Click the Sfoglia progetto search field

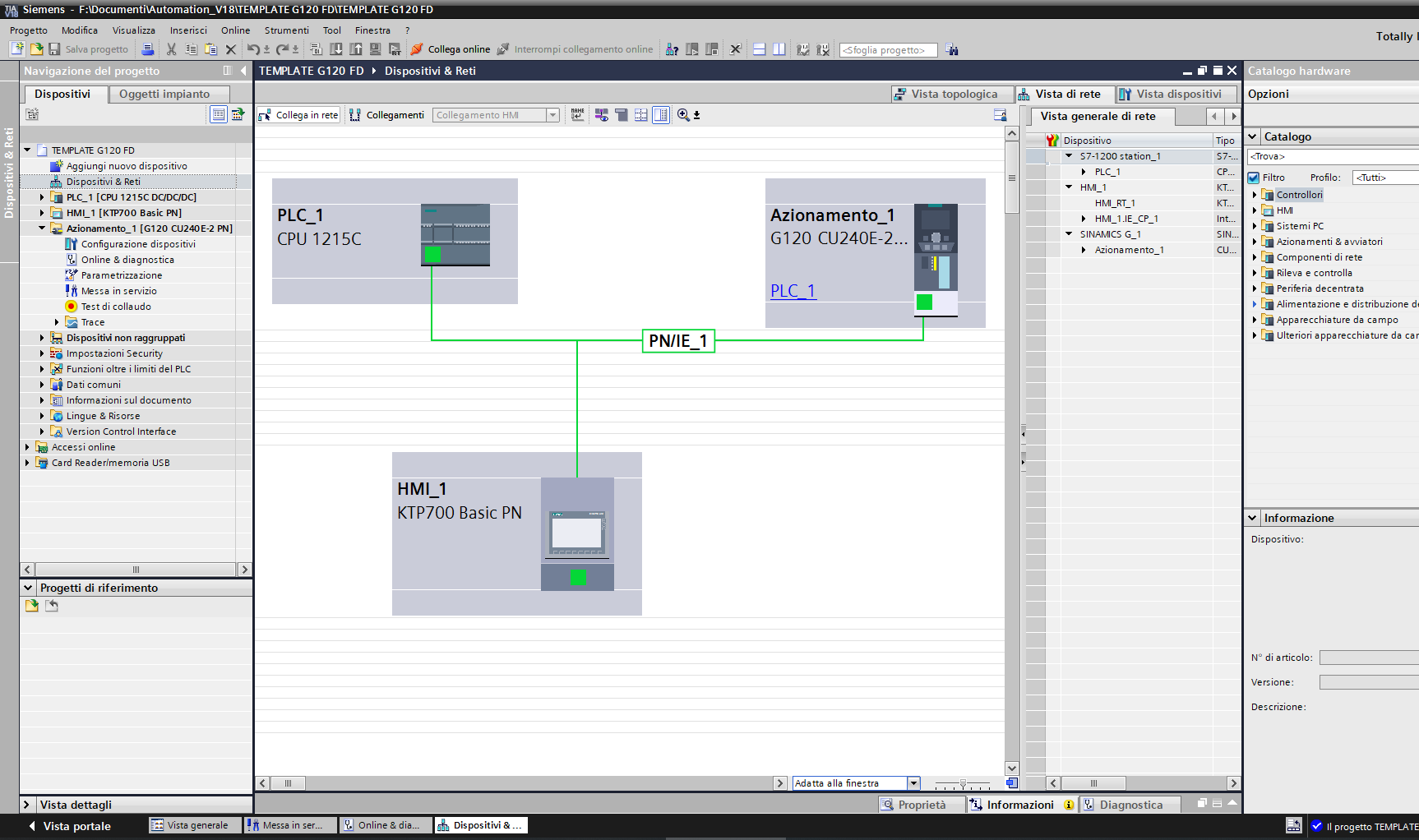[x=887, y=50]
